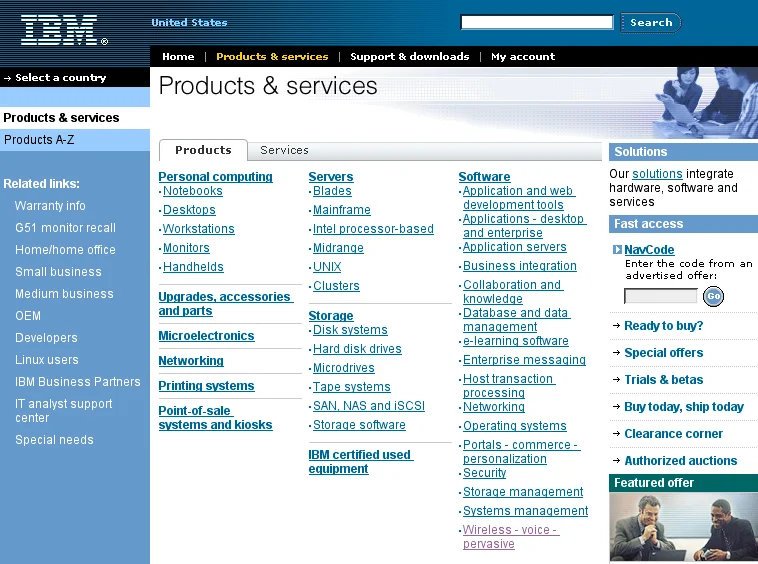Screen dimensions: 758x564
Task: Open the Home menu item
Action: pyautogui.click(x=178, y=57)
